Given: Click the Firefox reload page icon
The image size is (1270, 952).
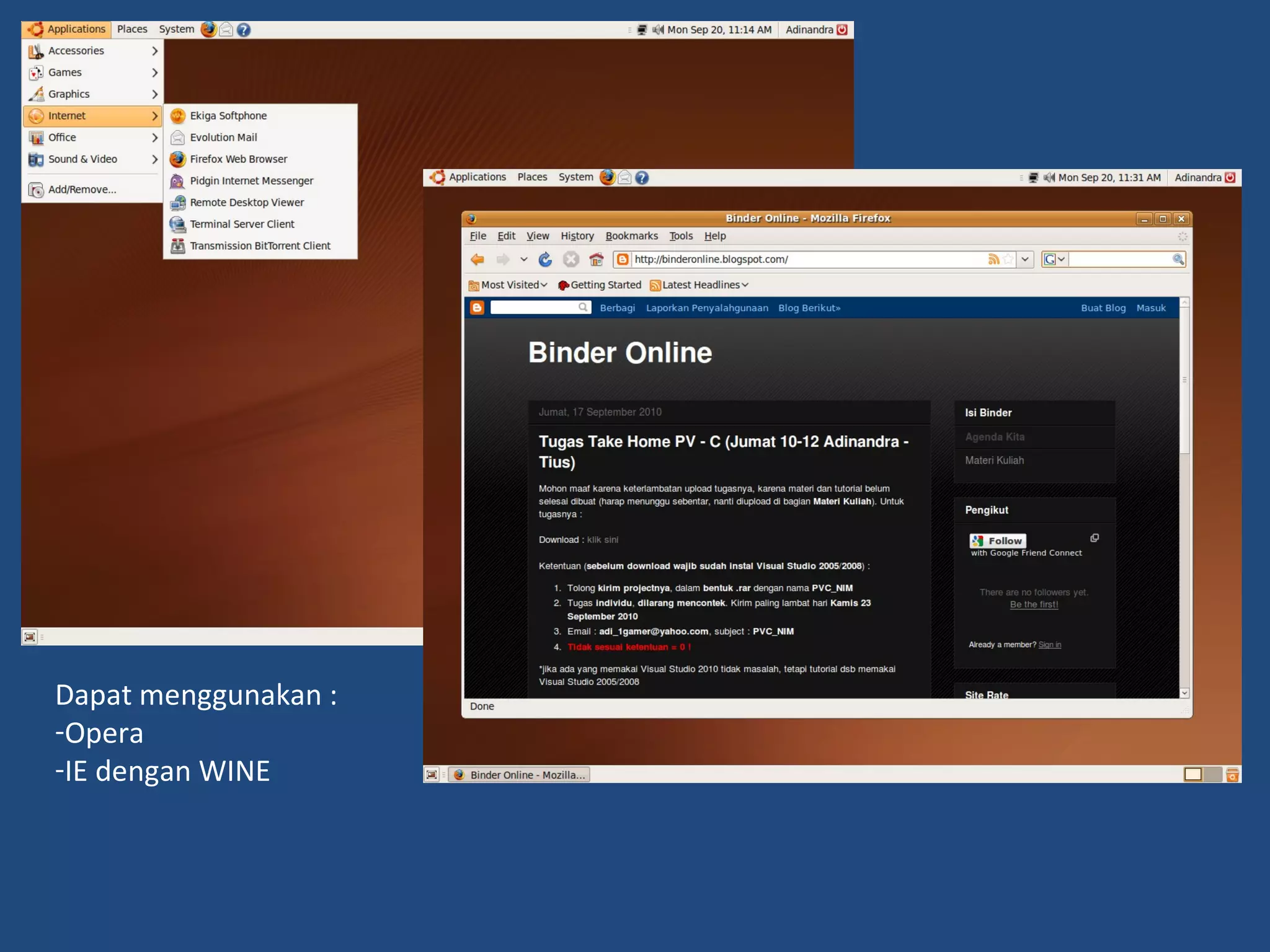Looking at the screenshot, I should [545, 260].
